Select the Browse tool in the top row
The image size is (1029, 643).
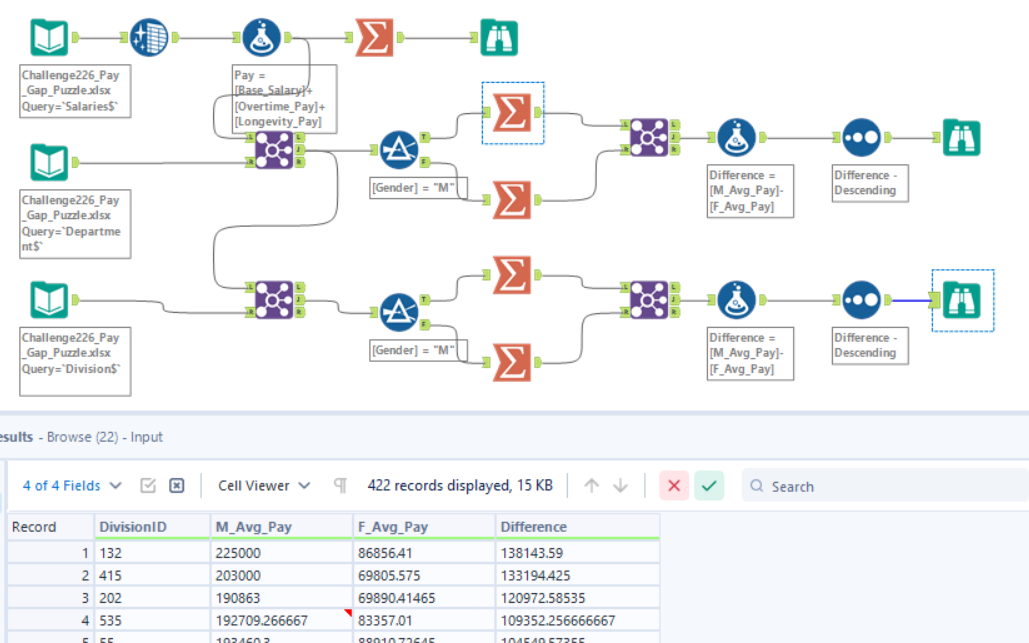coord(499,37)
